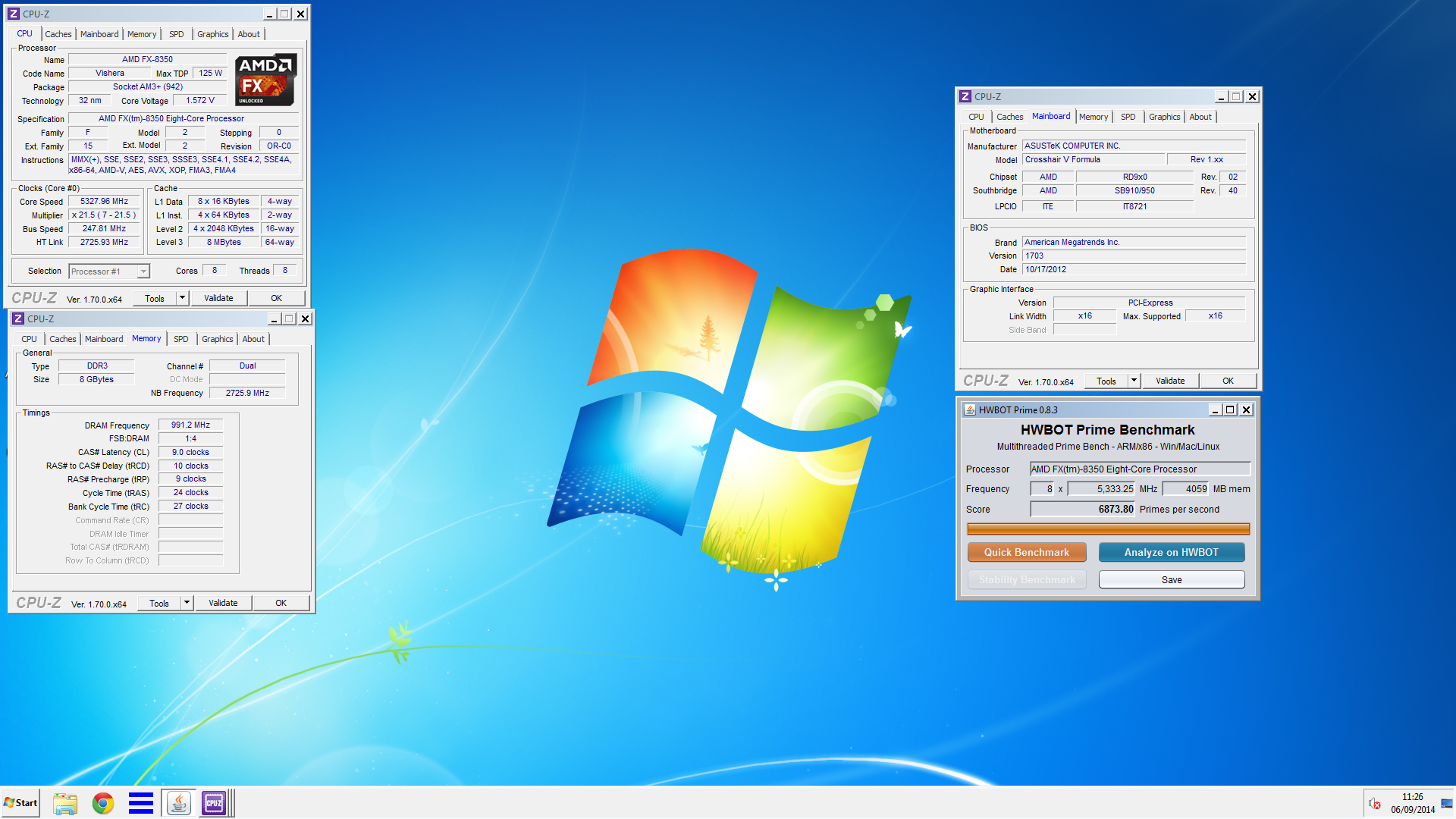Viewport: 1456px width, 819px height.
Task: Click the CPU-Z title icon in the Mainboard window
Action: [x=965, y=96]
